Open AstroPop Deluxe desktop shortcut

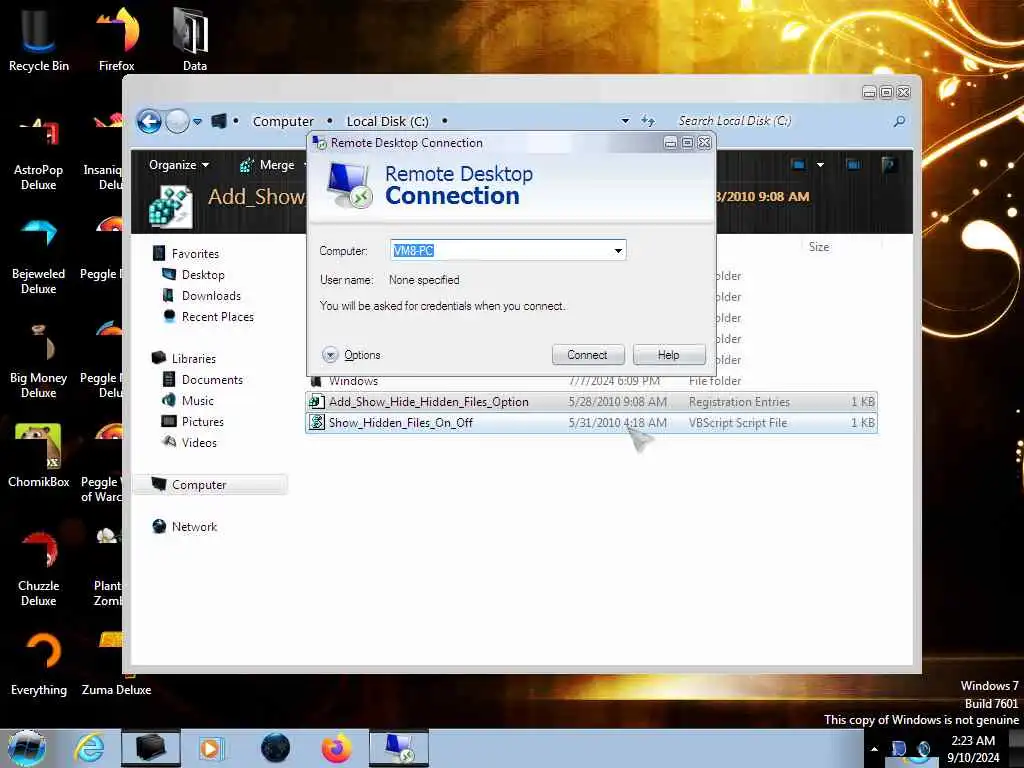[39, 154]
